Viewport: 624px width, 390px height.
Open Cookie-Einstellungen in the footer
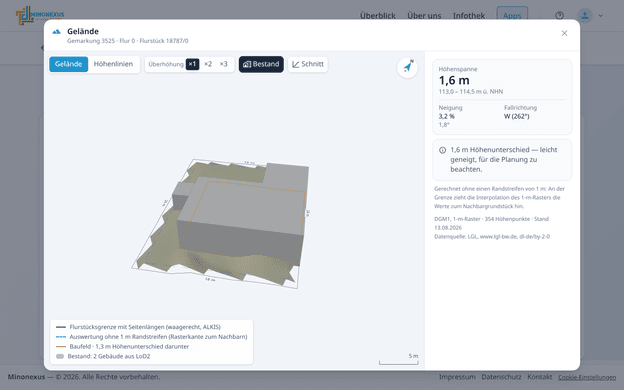587,377
